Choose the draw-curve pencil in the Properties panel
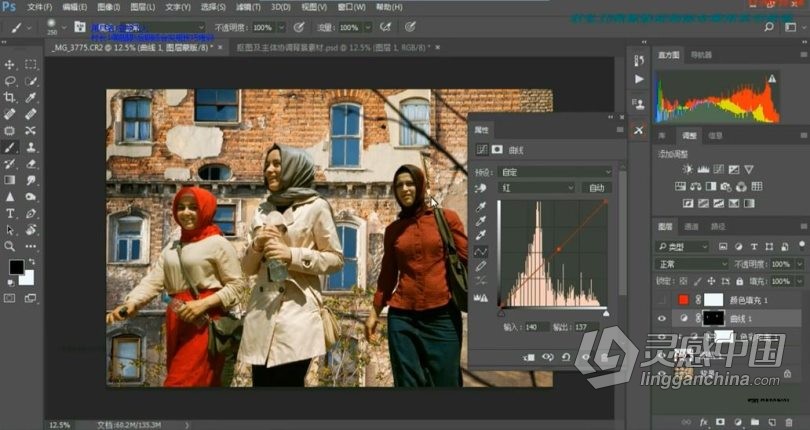The image size is (810, 430). pyautogui.click(x=480, y=266)
